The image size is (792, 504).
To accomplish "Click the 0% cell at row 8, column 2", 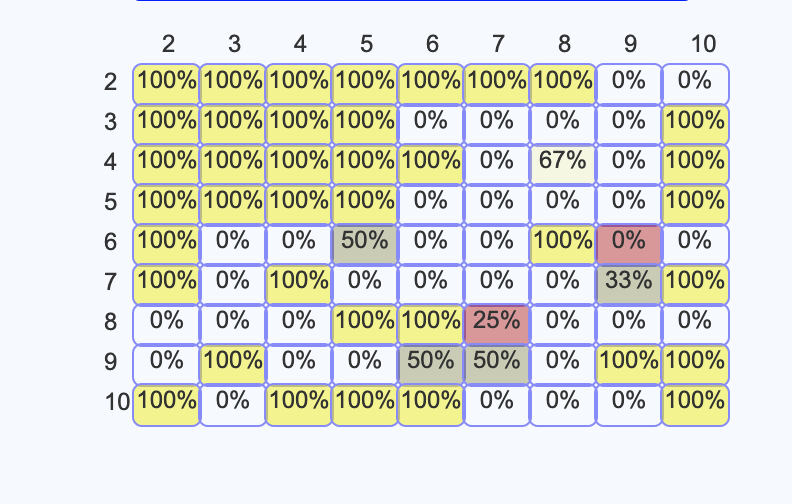I will 167,324.
